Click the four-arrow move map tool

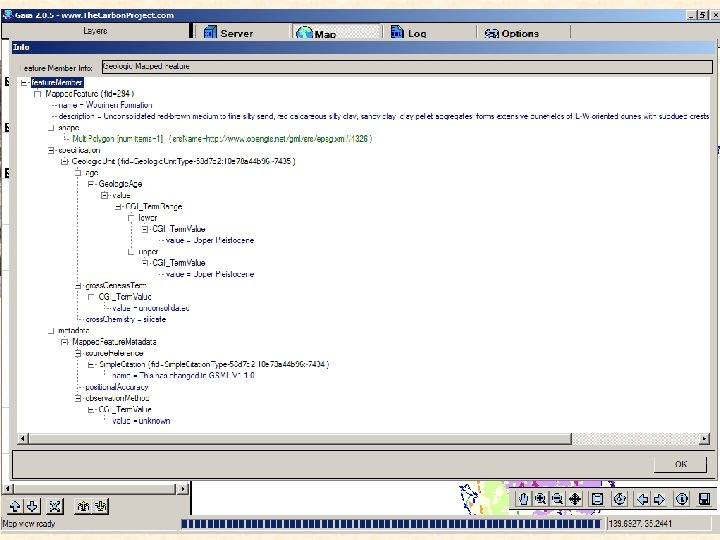575,499
